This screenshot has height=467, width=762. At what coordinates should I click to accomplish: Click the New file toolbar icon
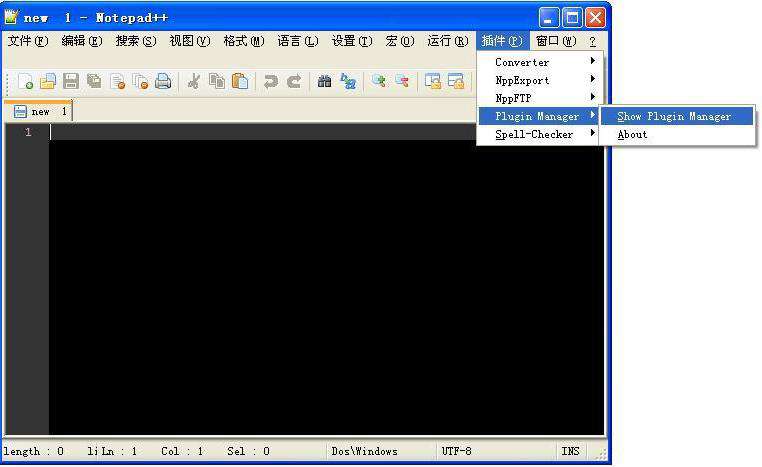point(25,81)
